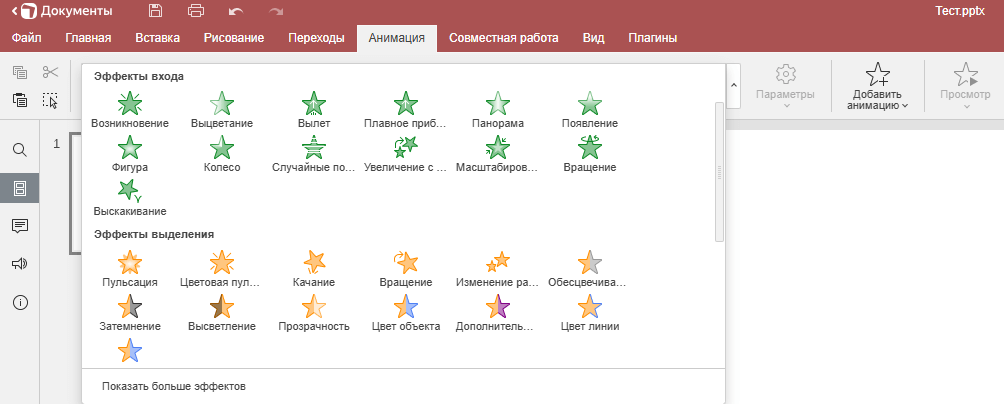
Task: Apply the Пульсация emphasis effect
Action: click(x=130, y=268)
